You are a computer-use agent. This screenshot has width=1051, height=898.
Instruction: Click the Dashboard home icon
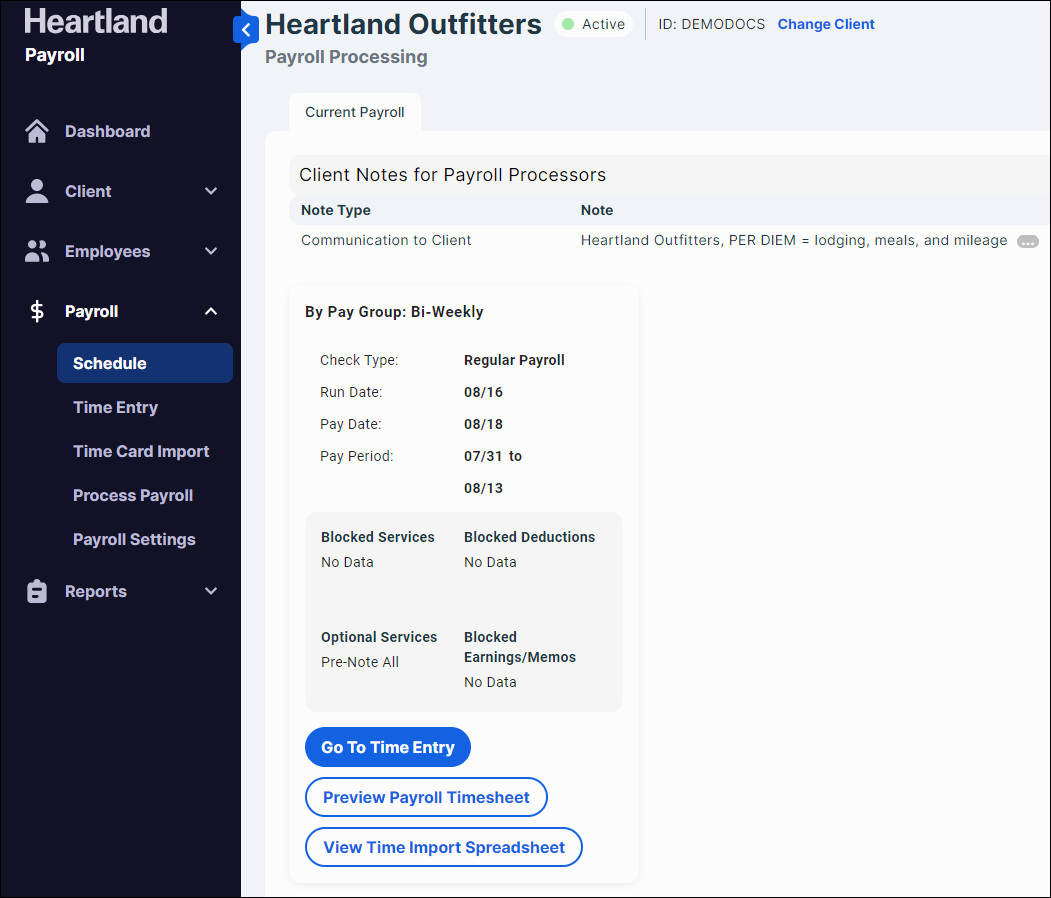point(37,131)
